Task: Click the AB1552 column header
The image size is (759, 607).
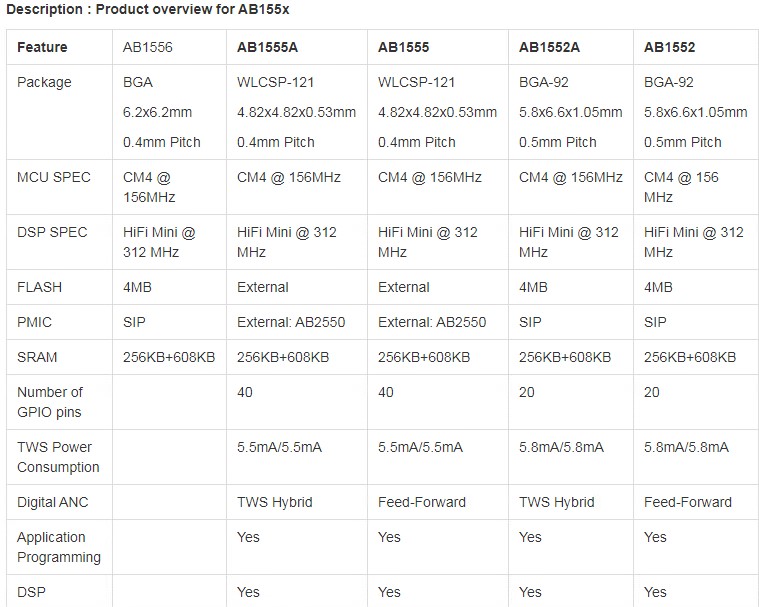Action: [669, 47]
